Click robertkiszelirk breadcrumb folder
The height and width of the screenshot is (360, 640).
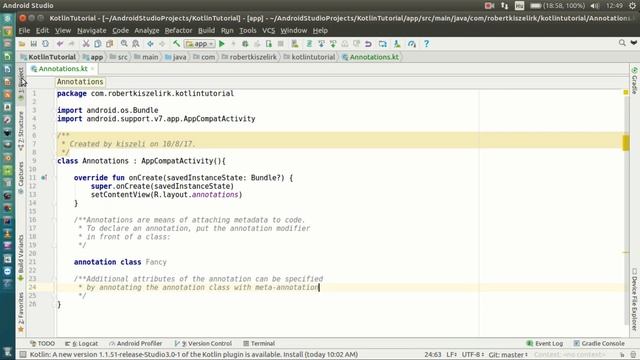coord(249,57)
